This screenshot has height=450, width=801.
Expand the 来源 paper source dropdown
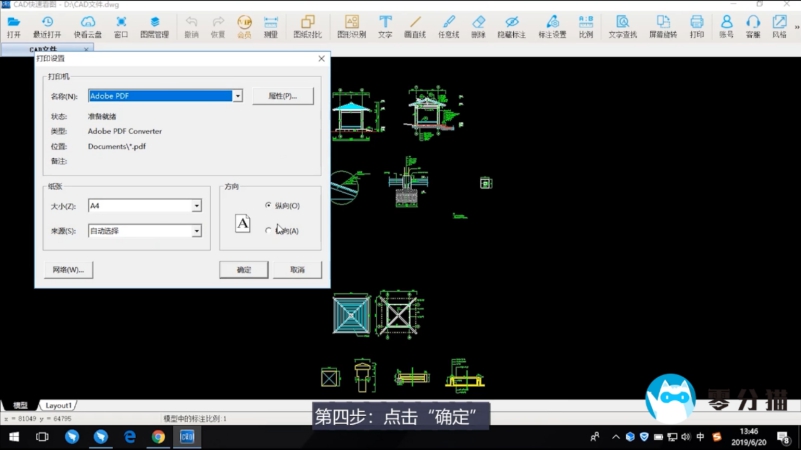coord(196,231)
